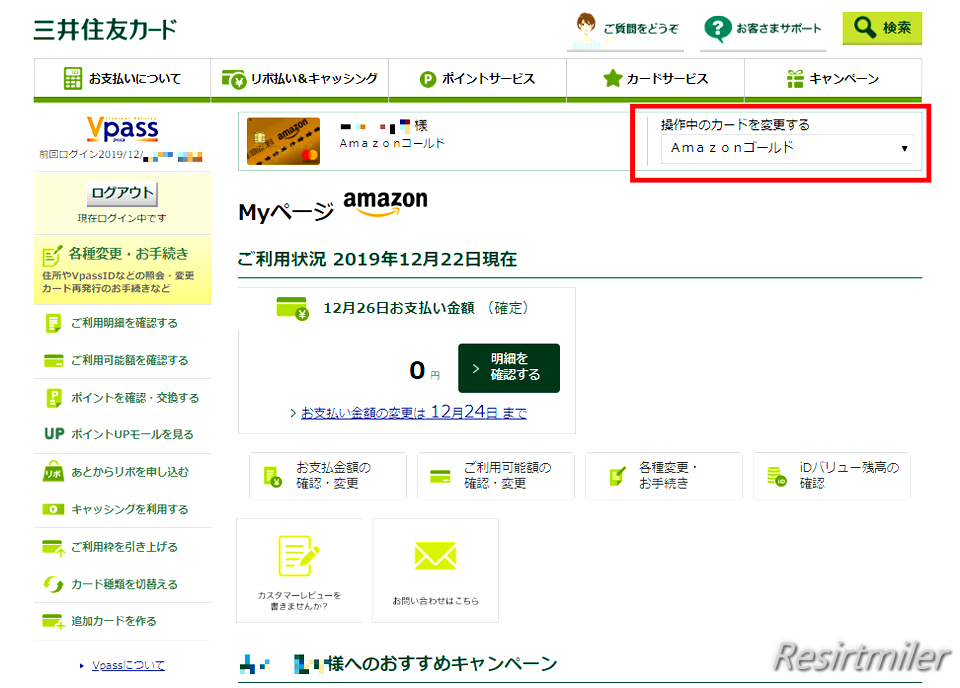
Task: Click the card-arrow icon beside ご利用枠を引き上げる
Action: click(x=53, y=547)
